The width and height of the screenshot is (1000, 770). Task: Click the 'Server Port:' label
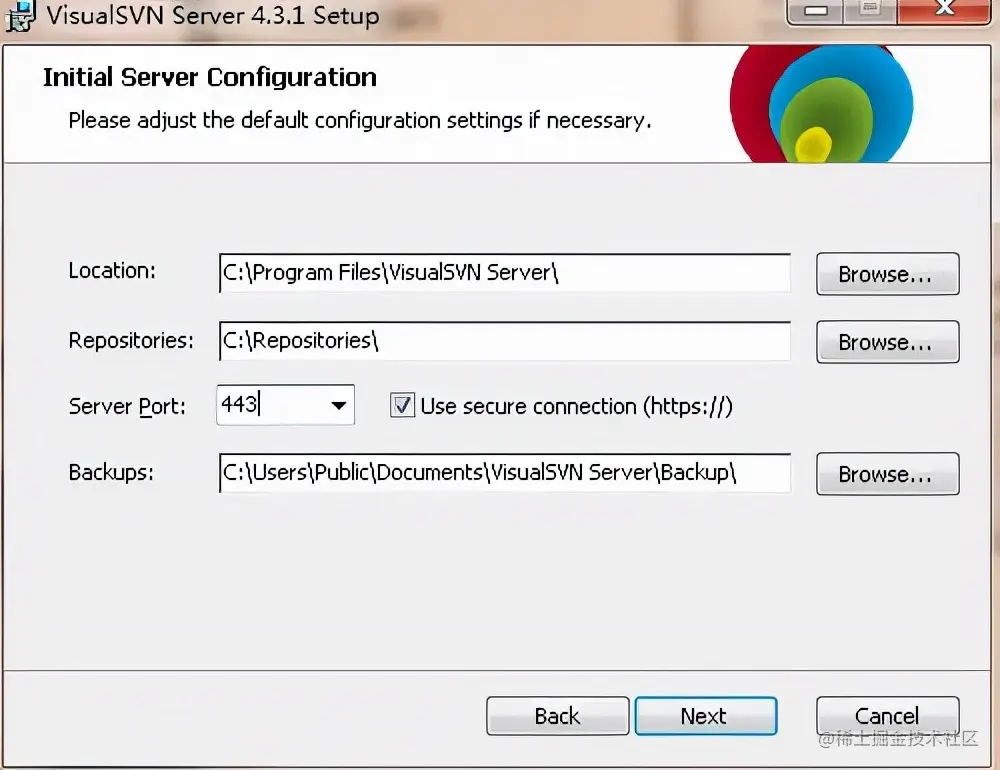tap(127, 406)
